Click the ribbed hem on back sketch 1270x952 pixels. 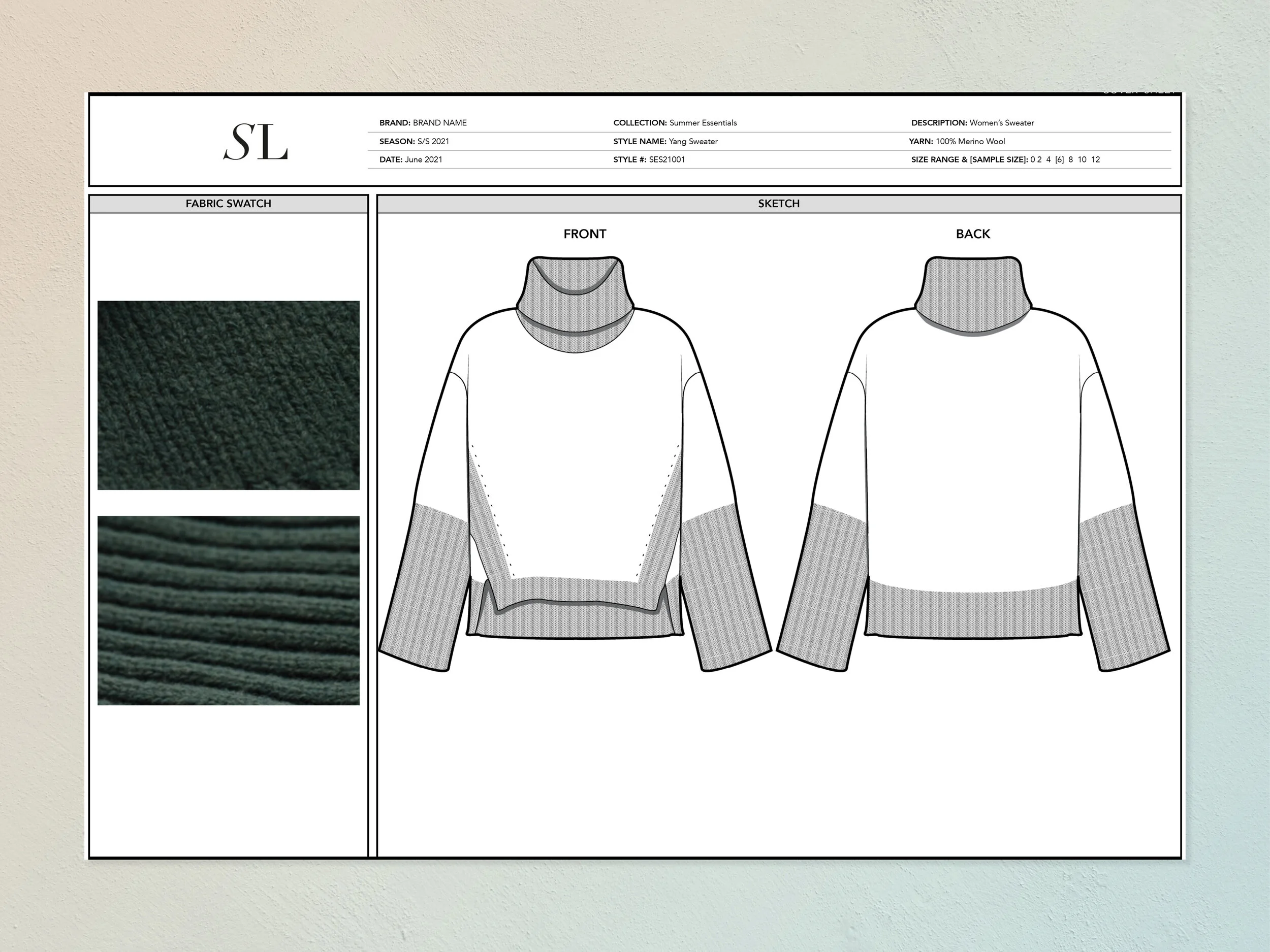click(x=973, y=614)
